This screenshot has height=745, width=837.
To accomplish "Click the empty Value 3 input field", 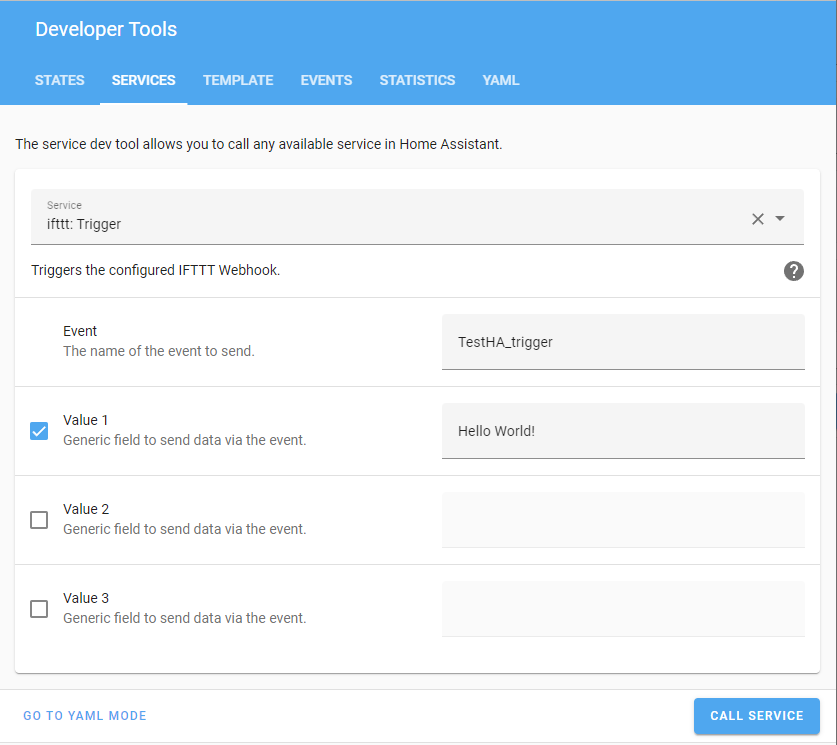I will click(x=622, y=609).
